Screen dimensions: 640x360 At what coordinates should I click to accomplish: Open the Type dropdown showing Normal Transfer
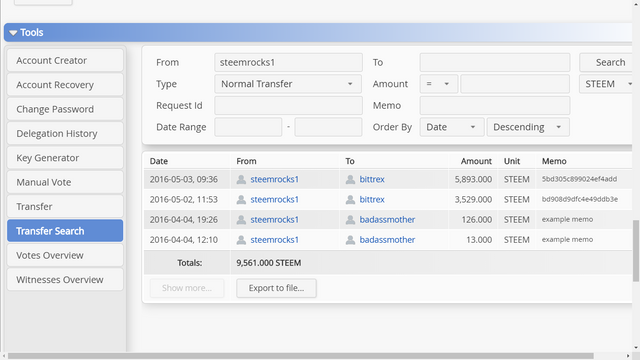[x=288, y=84]
